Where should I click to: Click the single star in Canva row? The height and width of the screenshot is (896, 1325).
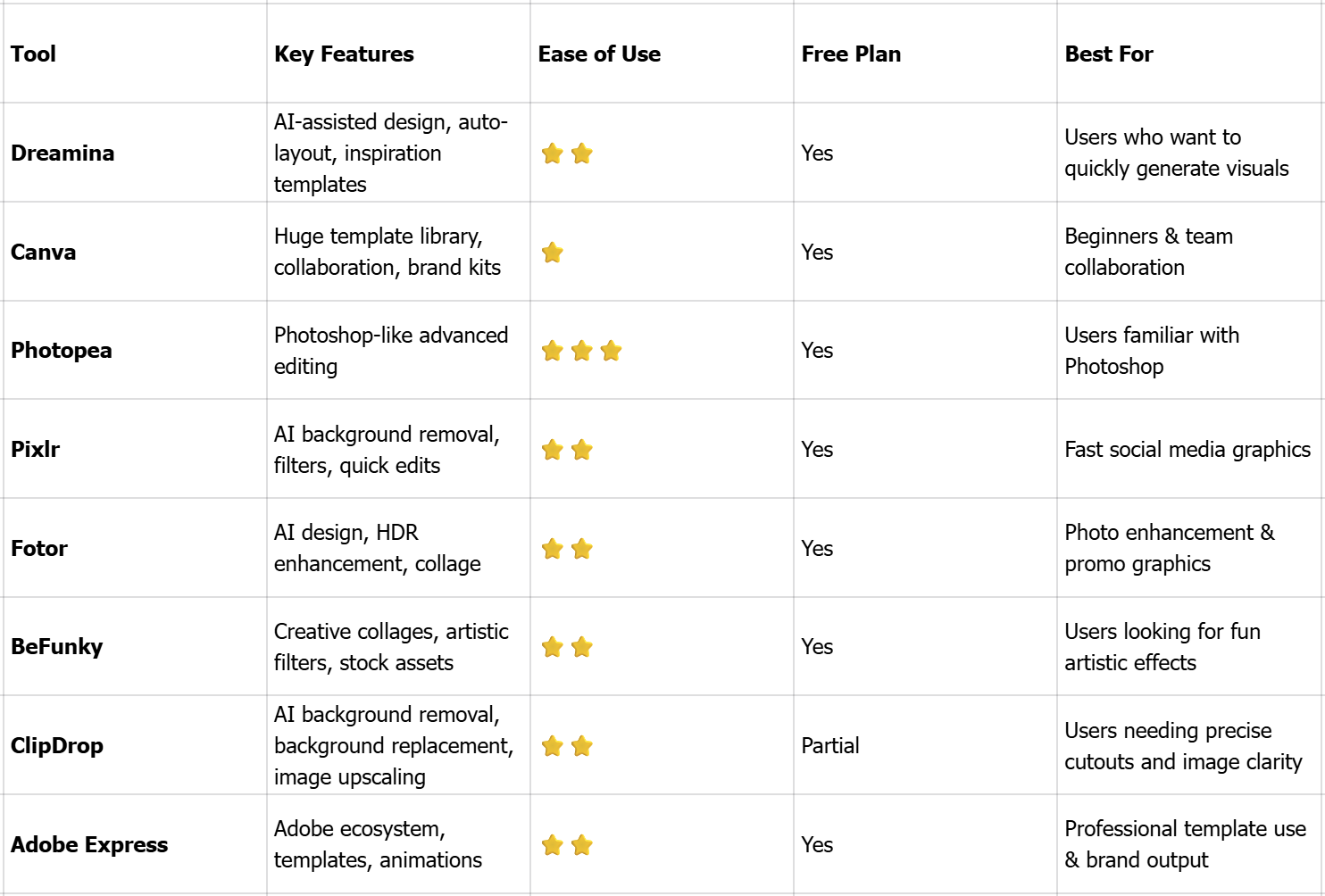(553, 253)
